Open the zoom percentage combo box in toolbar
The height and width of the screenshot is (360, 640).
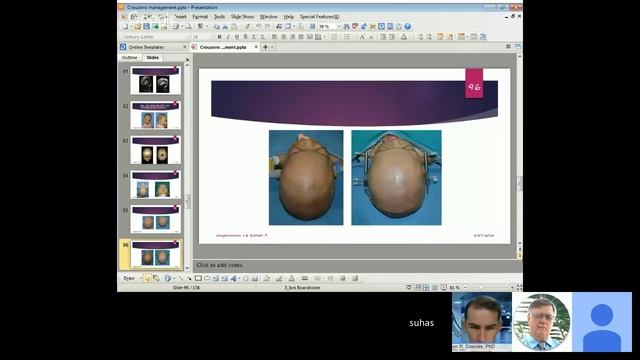pyautogui.click(x=330, y=27)
